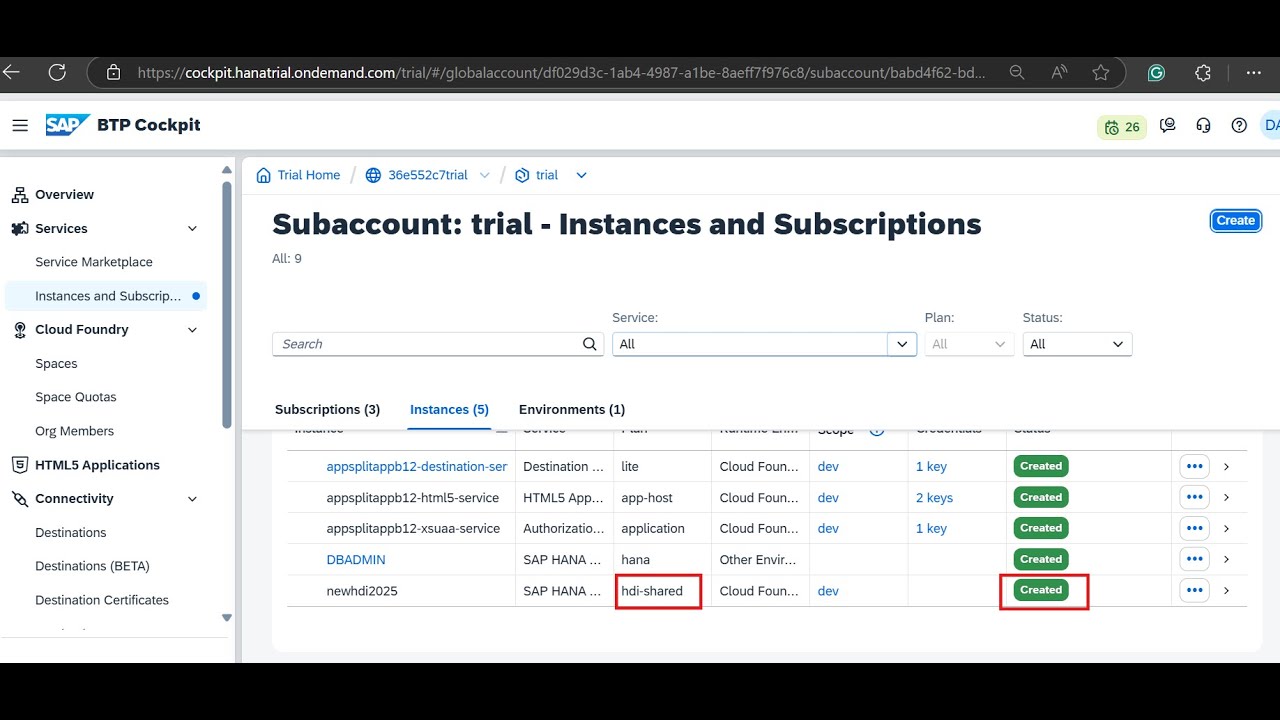Open Service Marketplace in sidebar
The image size is (1280, 720).
(x=94, y=262)
